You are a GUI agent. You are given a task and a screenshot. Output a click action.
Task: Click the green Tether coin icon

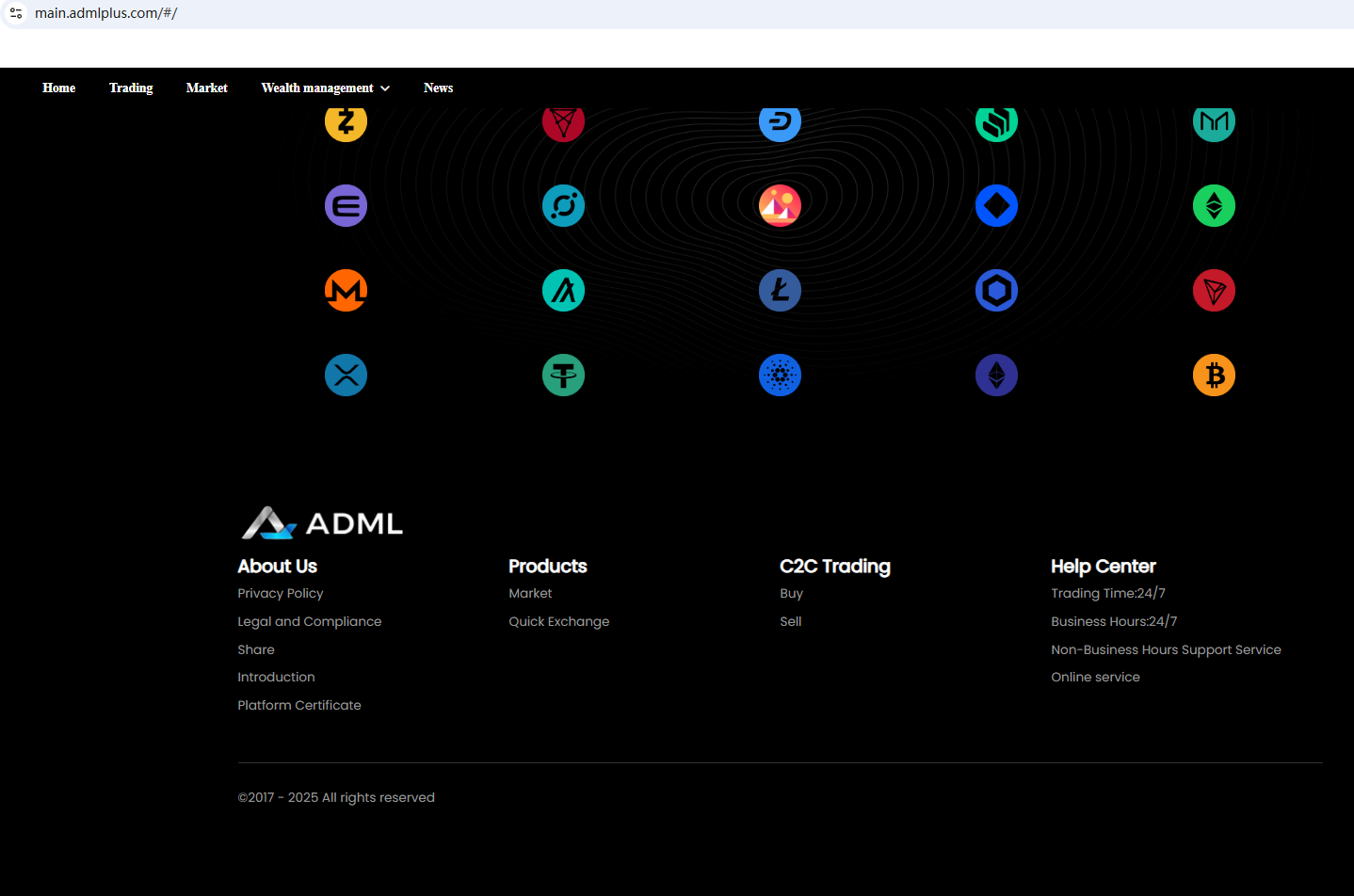(x=563, y=376)
